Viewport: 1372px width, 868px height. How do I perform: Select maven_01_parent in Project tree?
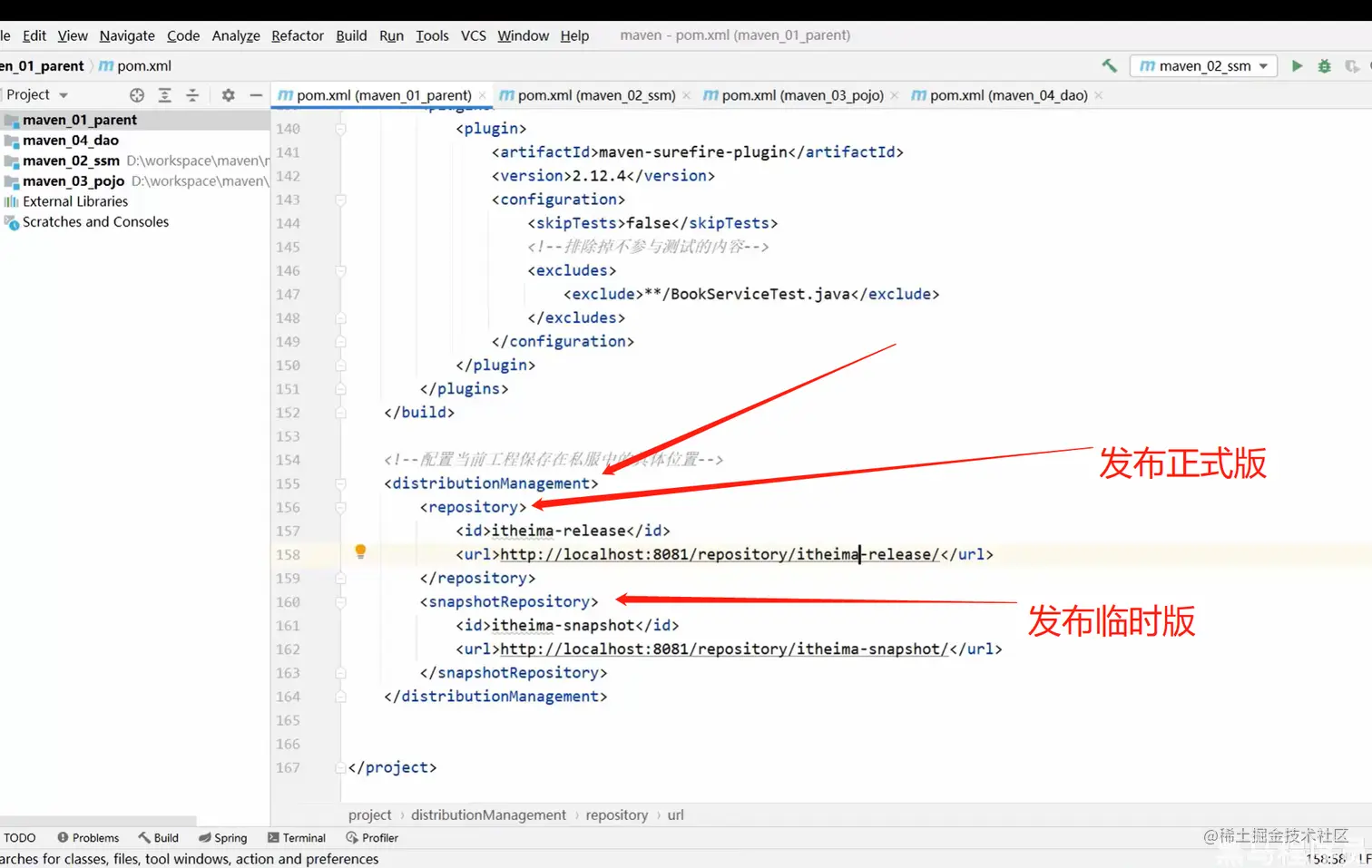(134, 120)
